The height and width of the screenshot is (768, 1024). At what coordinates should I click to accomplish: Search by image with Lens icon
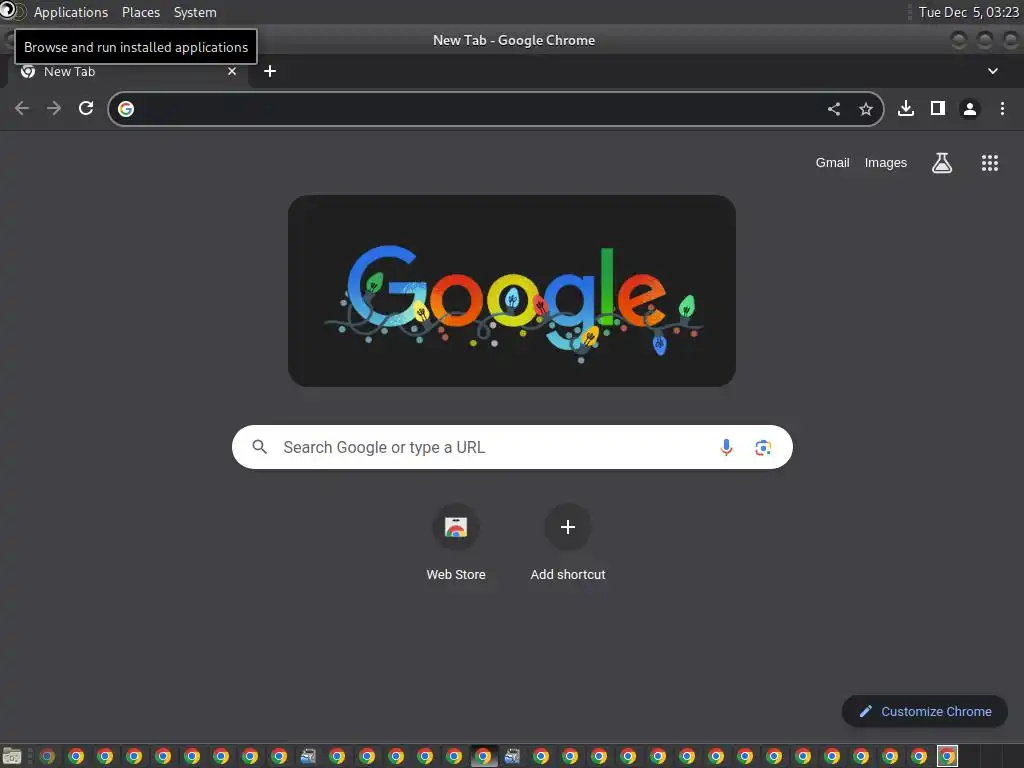pyautogui.click(x=763, y=447)
